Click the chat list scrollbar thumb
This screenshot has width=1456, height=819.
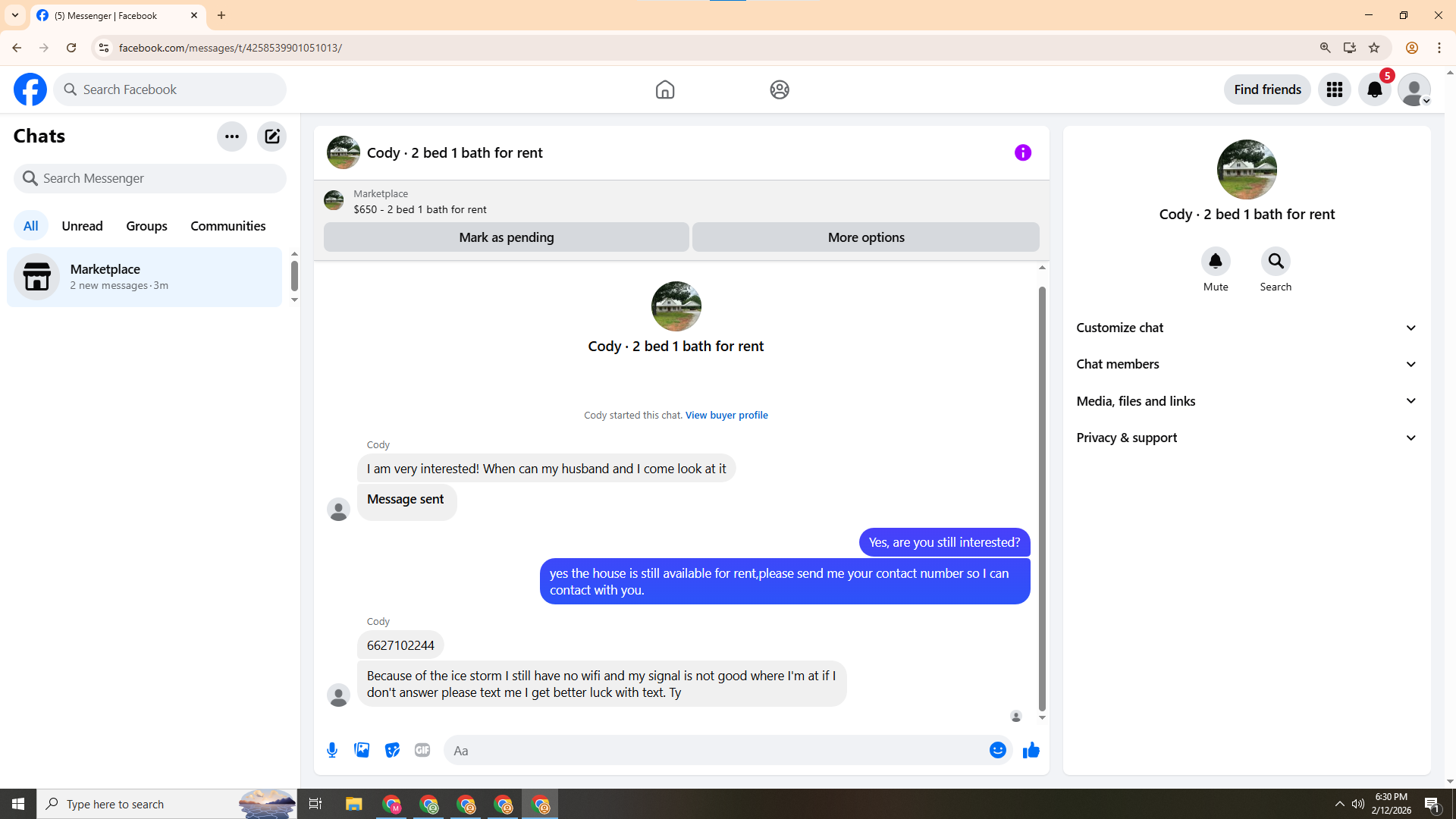[294, 275]
